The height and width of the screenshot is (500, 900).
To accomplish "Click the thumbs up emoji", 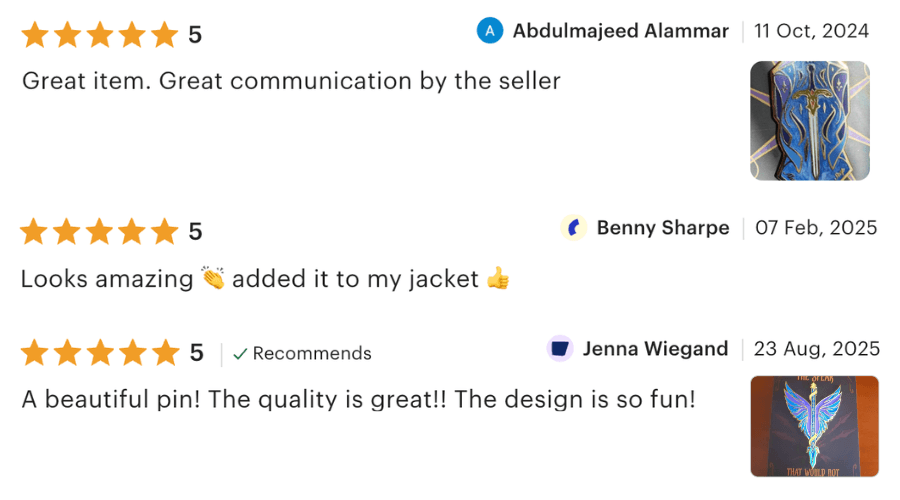I will (x=497, y=279).
